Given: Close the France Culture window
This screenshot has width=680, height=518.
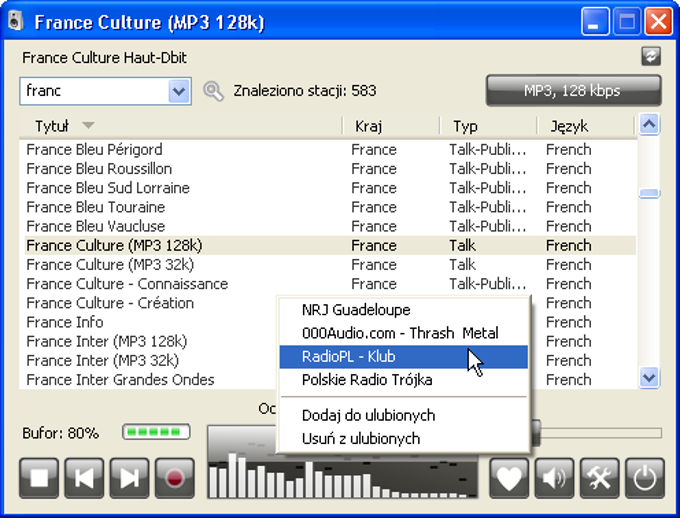Looking at the screenshot, I should pyautogui.click(x=659, y=21).
